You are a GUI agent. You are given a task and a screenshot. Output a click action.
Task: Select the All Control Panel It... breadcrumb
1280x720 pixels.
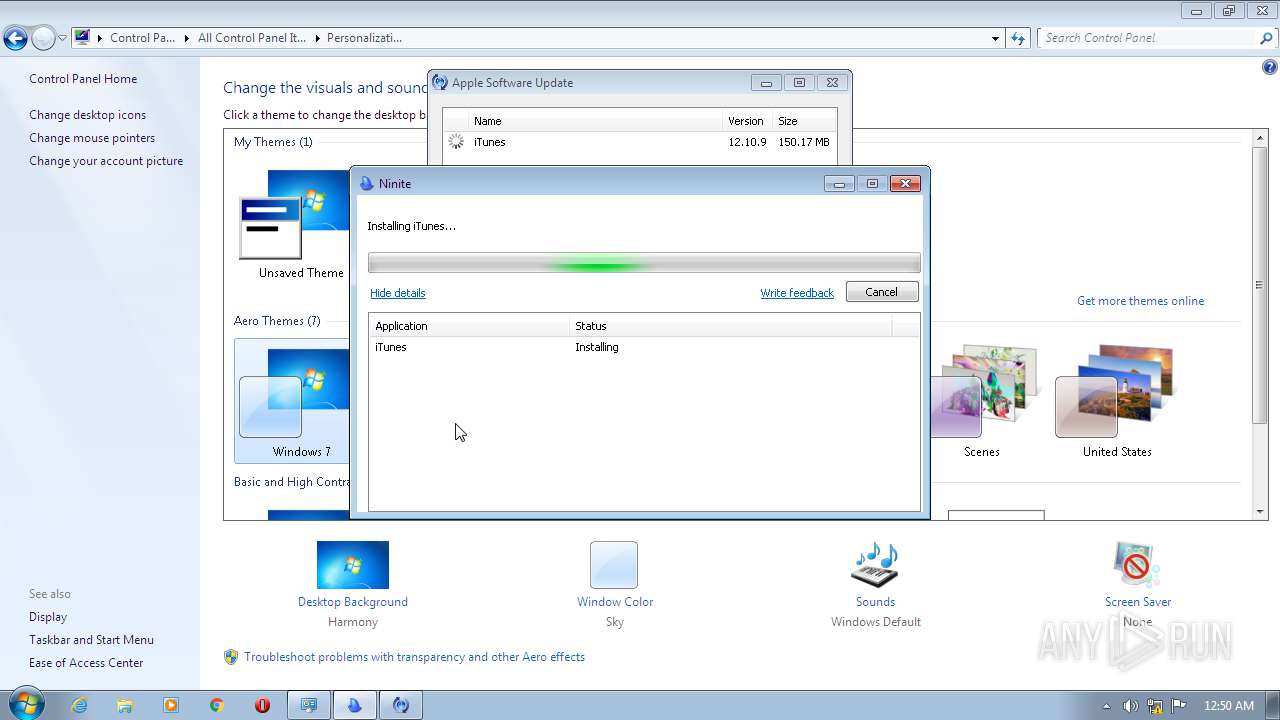(250, 38)
